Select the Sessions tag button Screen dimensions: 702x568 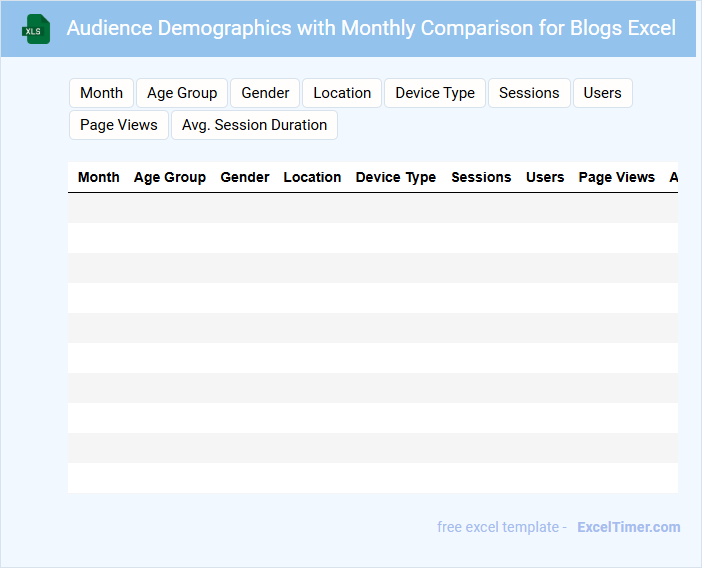pyautogui.click(x=529, y=93)
